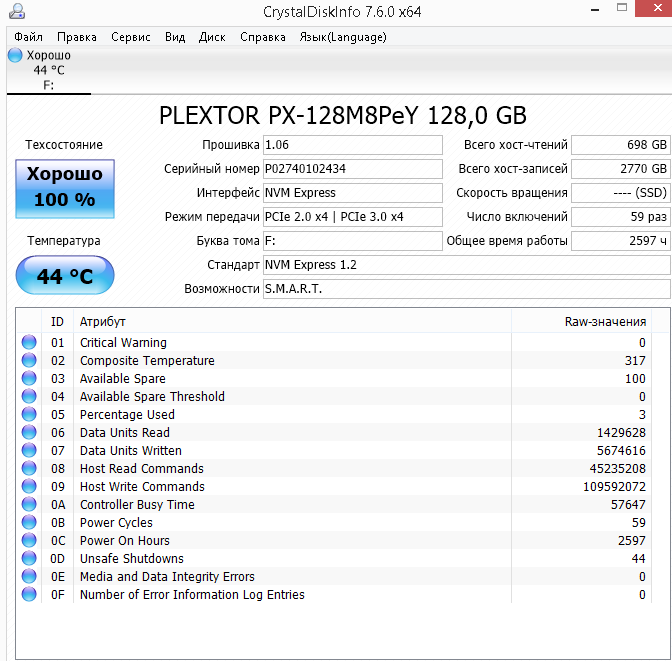Screen dimensions: 672x661
Task: Click power-on count field 59 раз
Action: coord(621,217)
